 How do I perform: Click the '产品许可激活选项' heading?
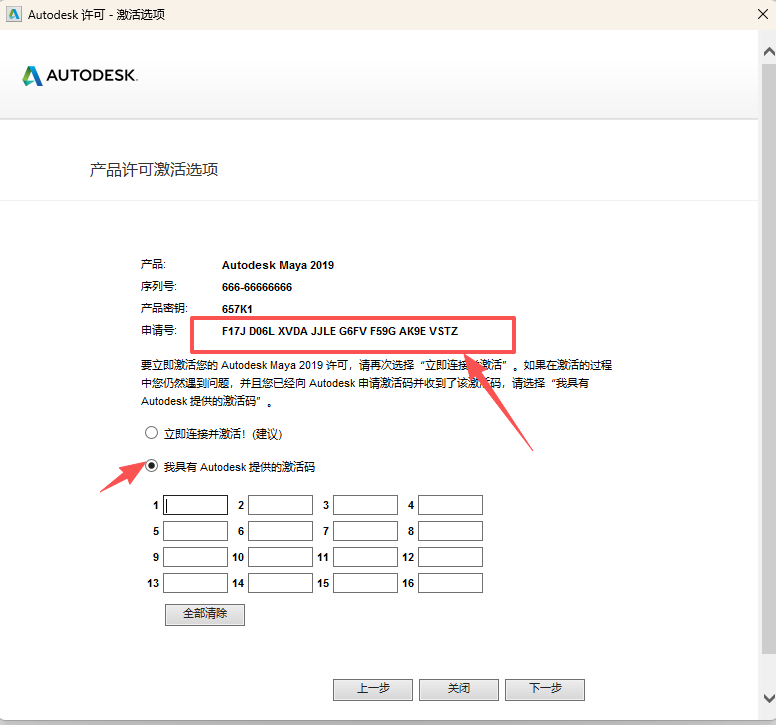point(154,170)
